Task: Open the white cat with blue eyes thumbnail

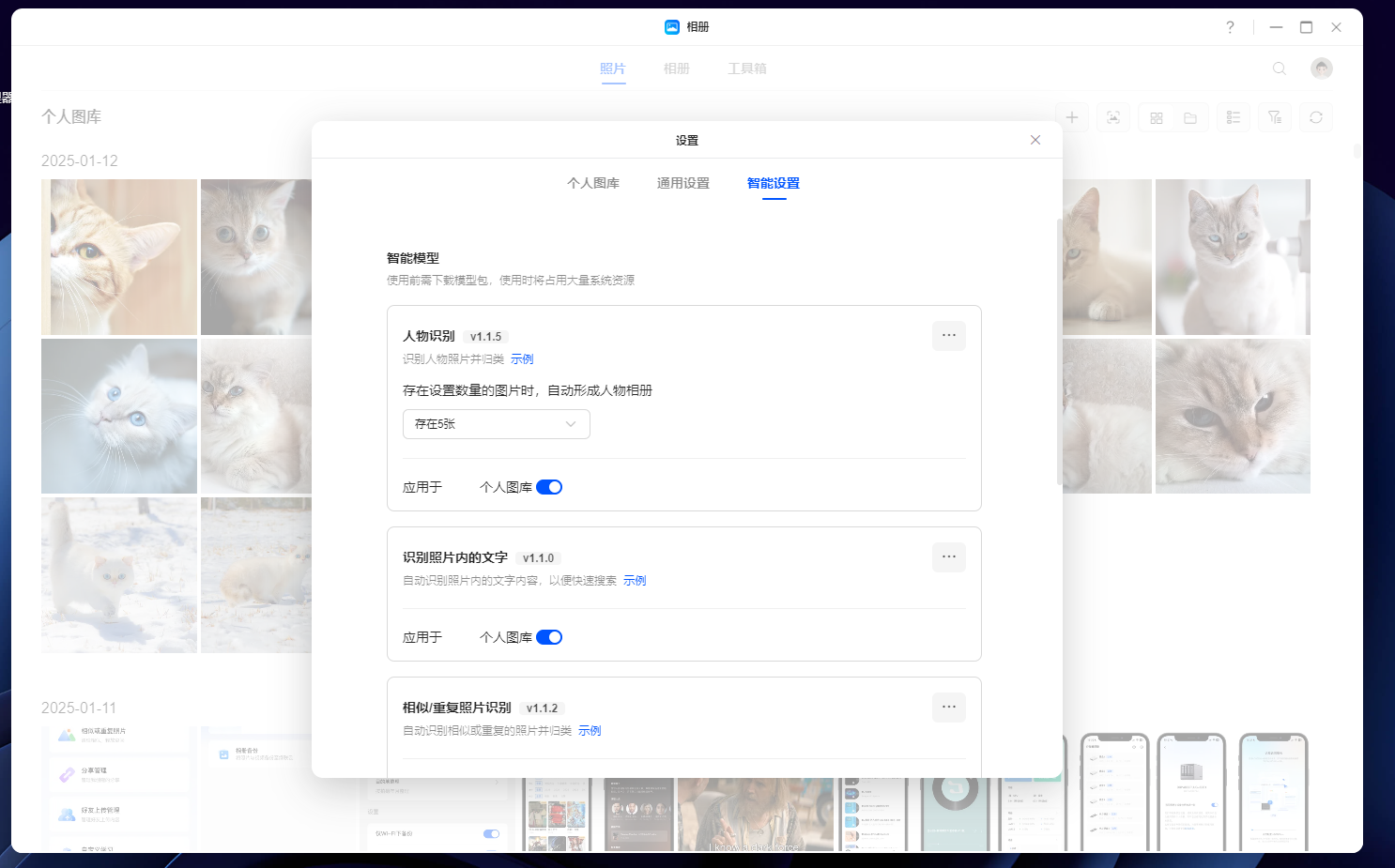Action: [x=119, y=416]
